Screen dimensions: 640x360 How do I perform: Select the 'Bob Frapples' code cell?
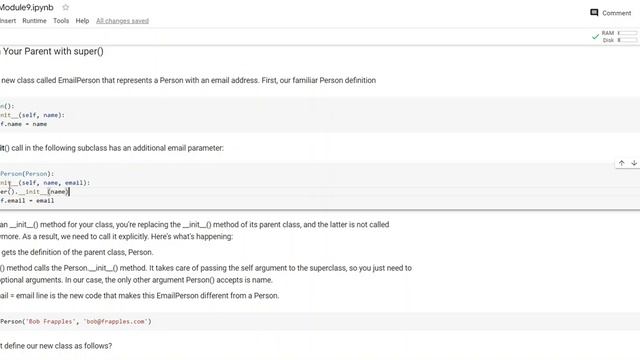[x=320, y=322]
